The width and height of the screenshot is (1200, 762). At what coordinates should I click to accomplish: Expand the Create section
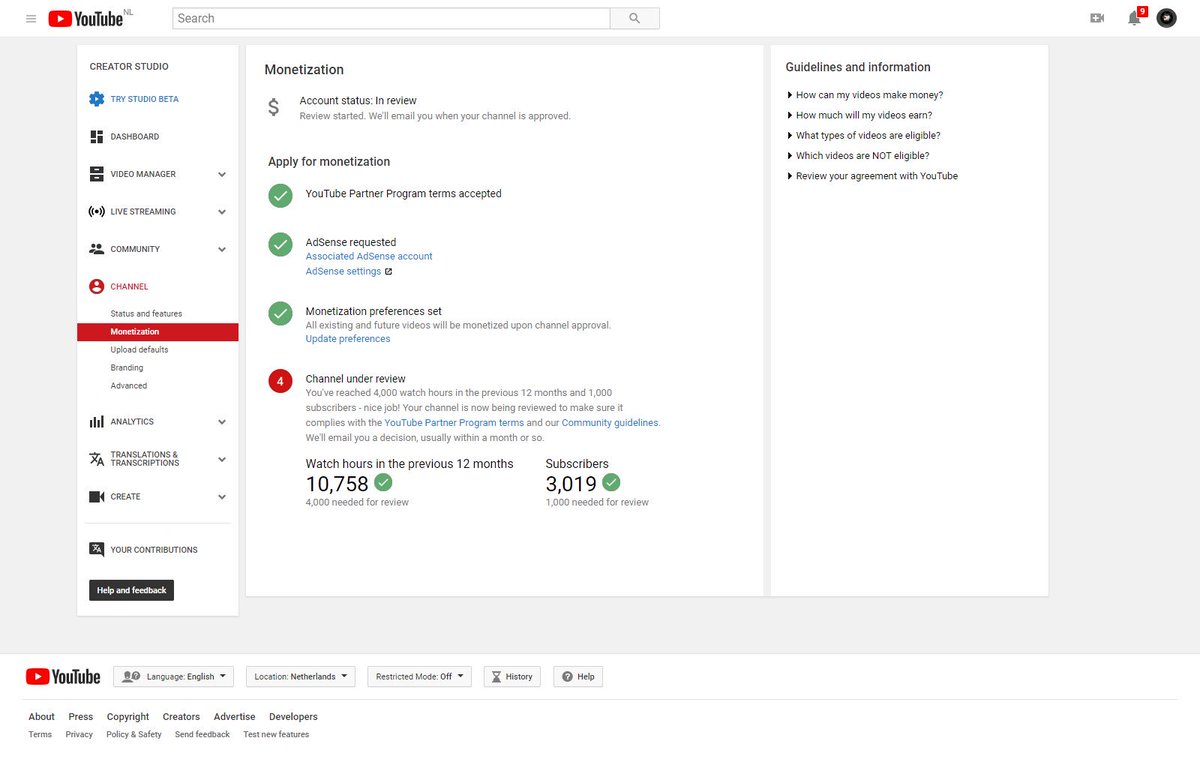(x=222, y=497)
